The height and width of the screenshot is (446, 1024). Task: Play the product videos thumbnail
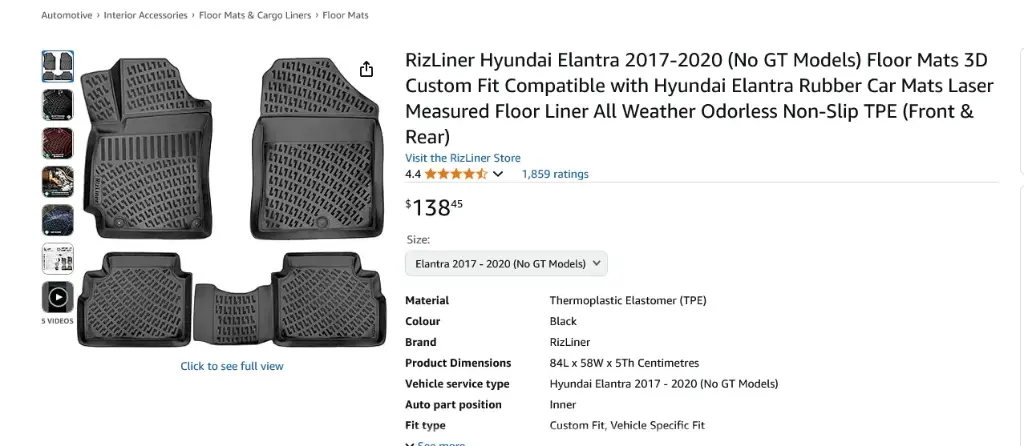click(x=57, y=297)
